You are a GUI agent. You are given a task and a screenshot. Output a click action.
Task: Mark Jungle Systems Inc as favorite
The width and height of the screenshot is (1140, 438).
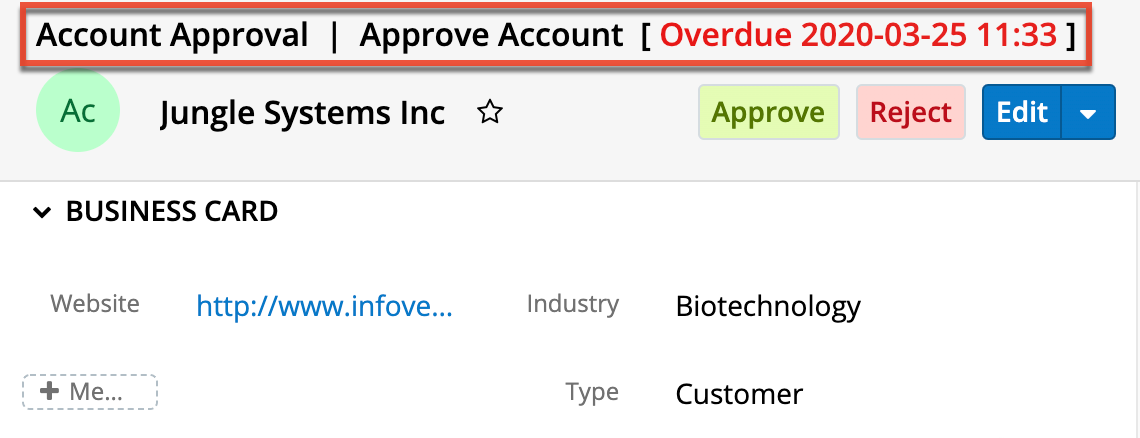point(489,113)
